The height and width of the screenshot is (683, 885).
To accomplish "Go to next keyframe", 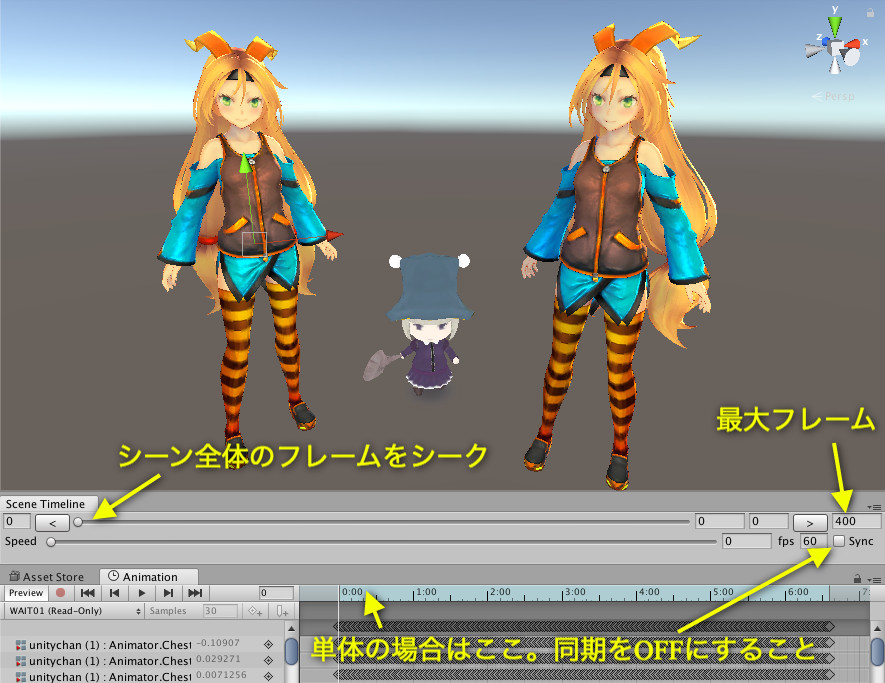I will (x=168, y=593).
